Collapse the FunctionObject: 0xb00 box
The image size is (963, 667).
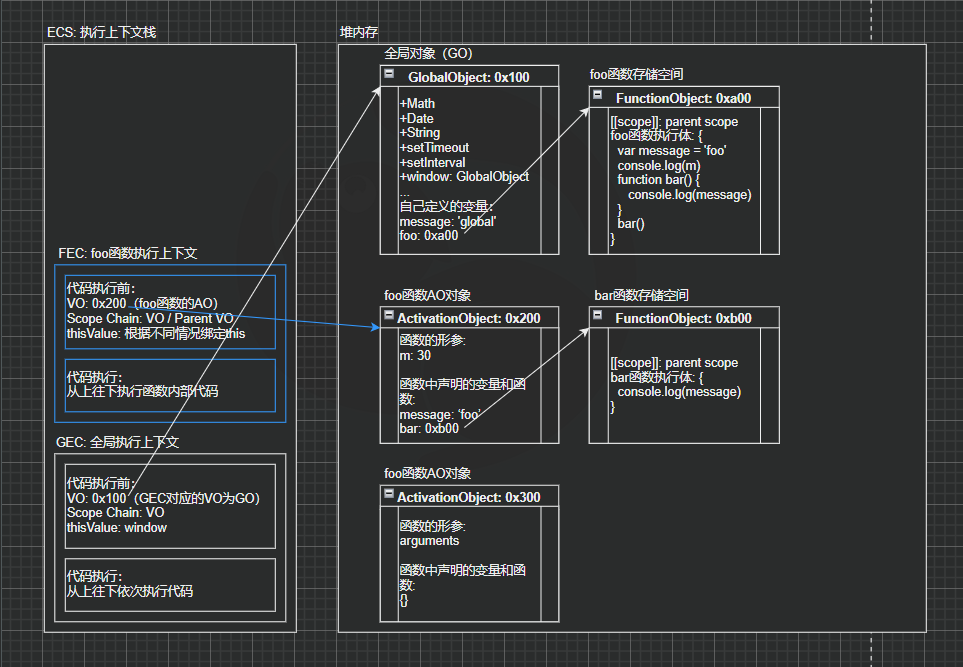pyautogui.click(x=597, y=315)
